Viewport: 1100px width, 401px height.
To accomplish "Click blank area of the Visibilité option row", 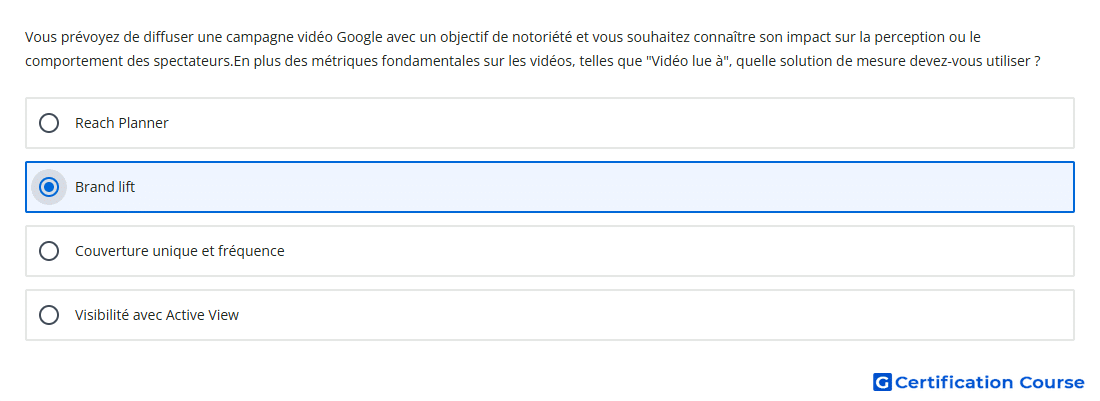I will click(x=652, y=315).
